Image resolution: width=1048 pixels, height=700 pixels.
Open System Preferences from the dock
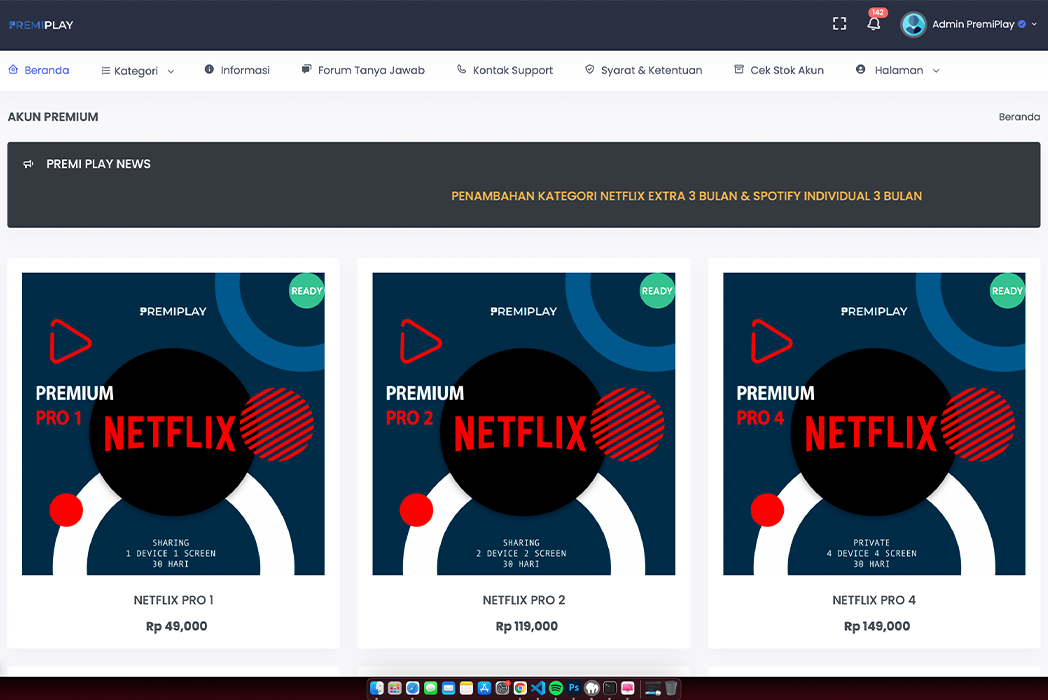(x=503, y=688)
